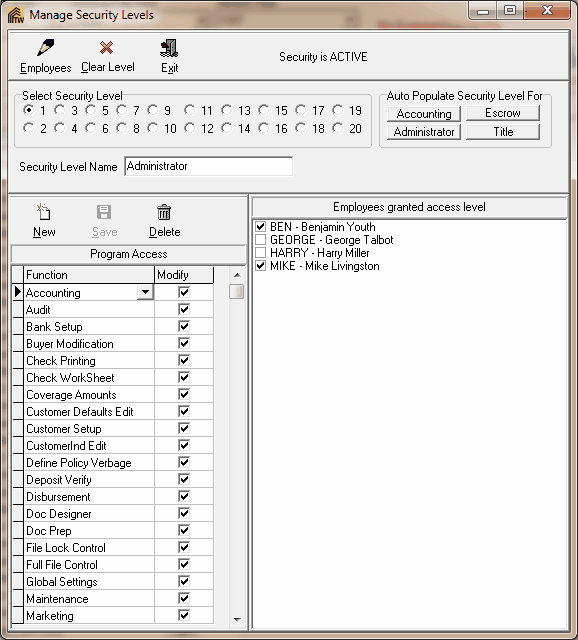Image resolution: width=578 pixels, height=640 pixels.
Task: Choose security level 10
Action: pos(153,128)
